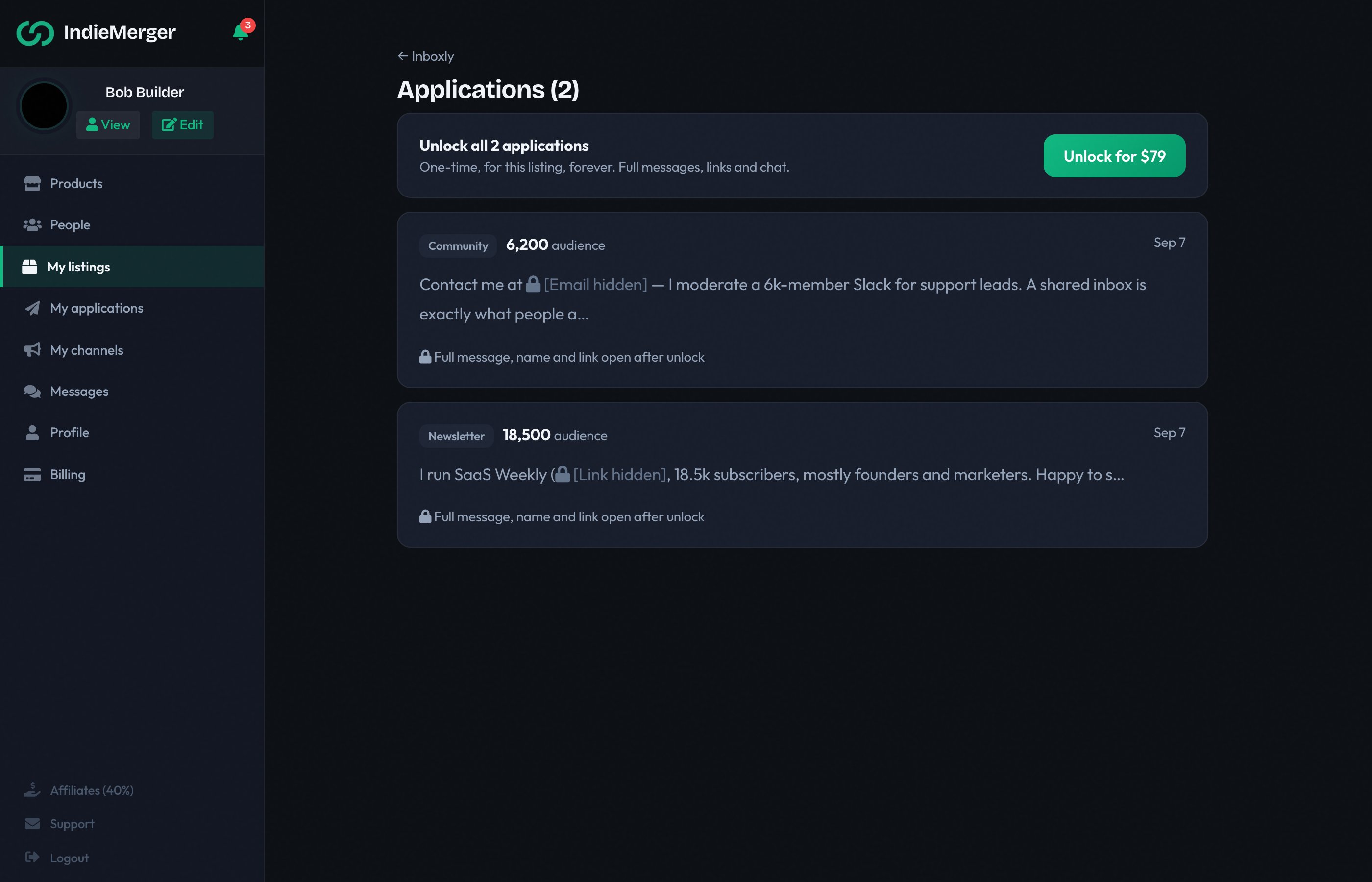Click the Affiliates hand-dollar icon

(x=32, y=790)
